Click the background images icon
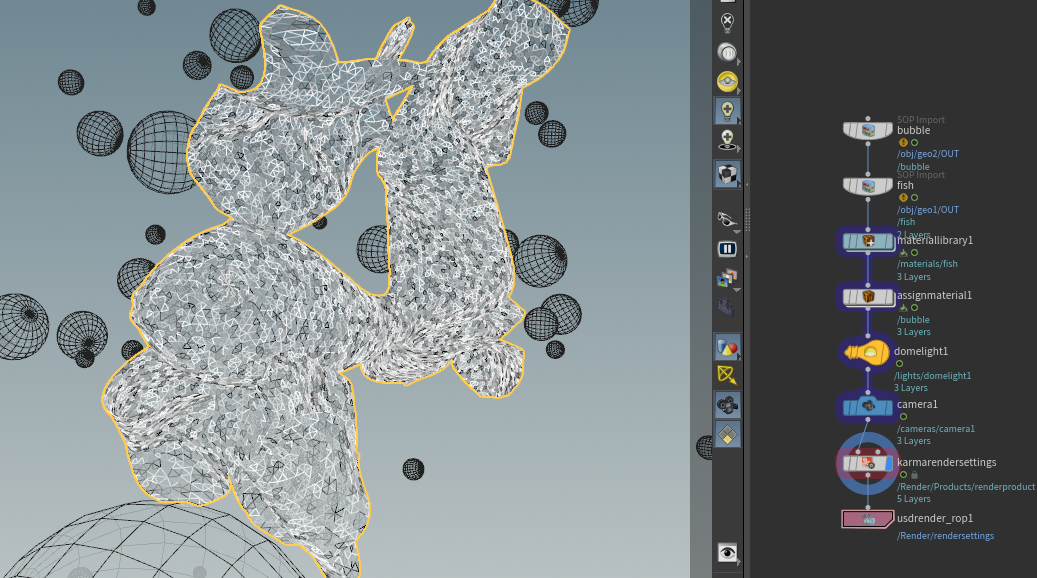The width and height of the screenshot is (1037, 578). point(726,278)
